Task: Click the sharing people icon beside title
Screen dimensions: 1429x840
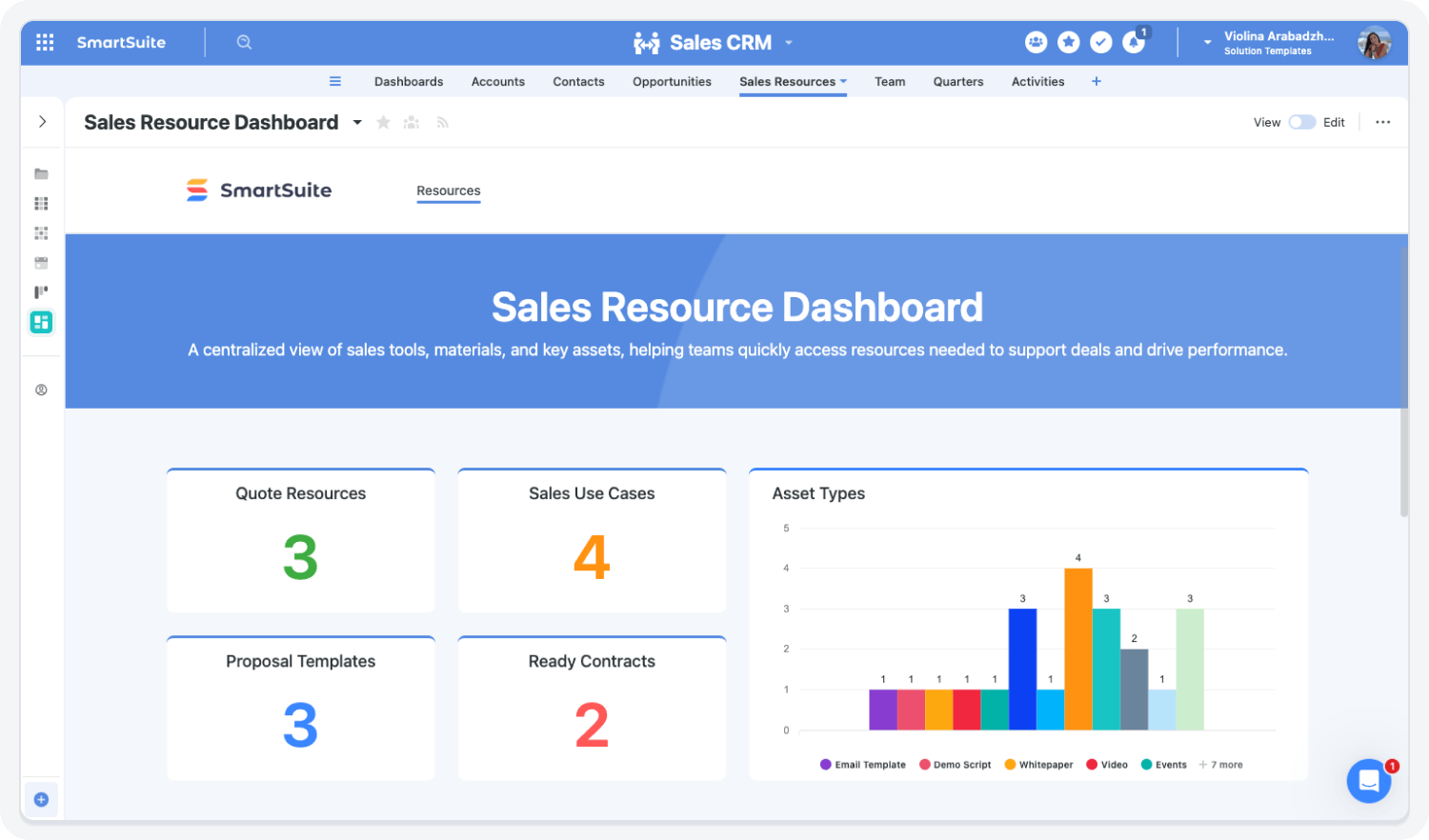Action: pos(412,122)
